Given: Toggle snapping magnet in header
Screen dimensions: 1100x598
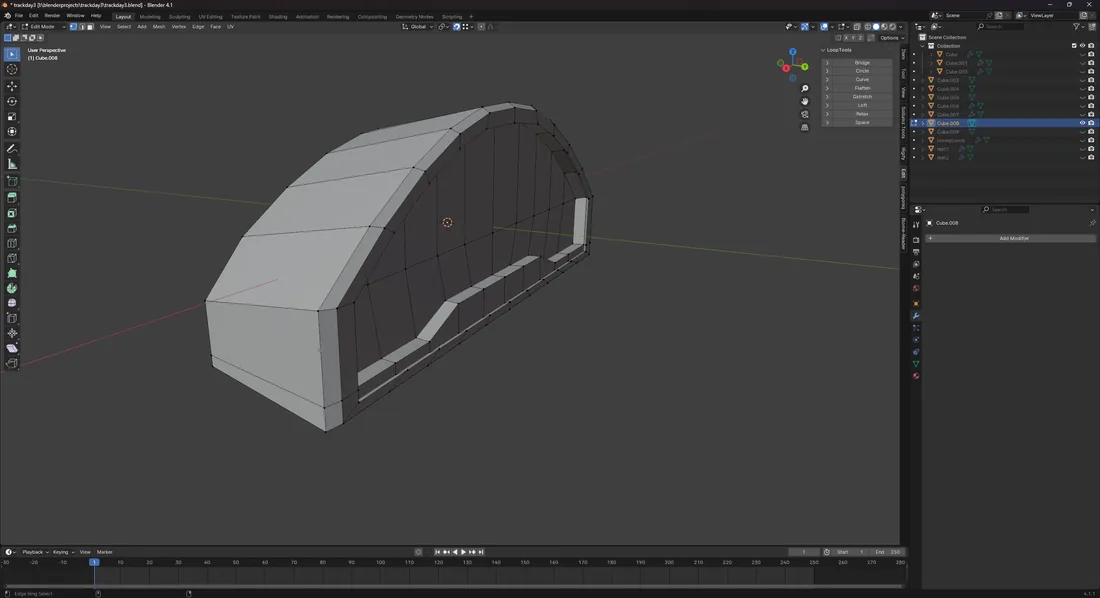Looking at the screenshot, I should pos(456,27).
